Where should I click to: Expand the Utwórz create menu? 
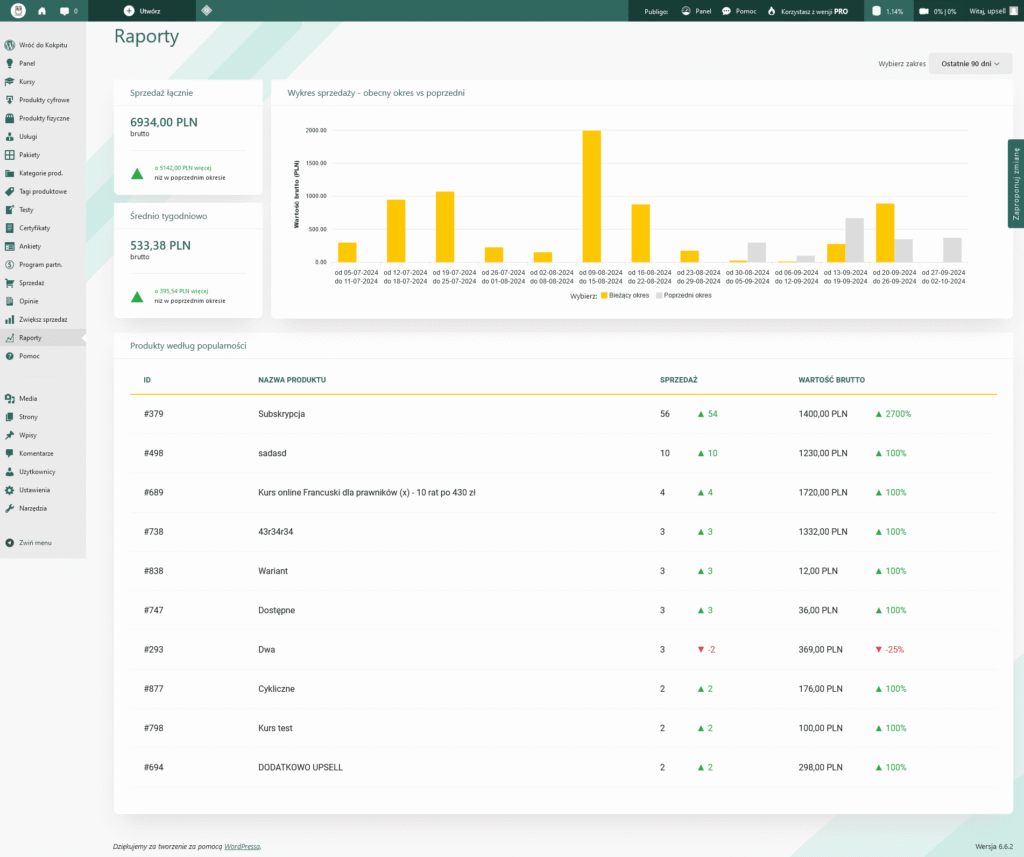click(x=142, y=11)
